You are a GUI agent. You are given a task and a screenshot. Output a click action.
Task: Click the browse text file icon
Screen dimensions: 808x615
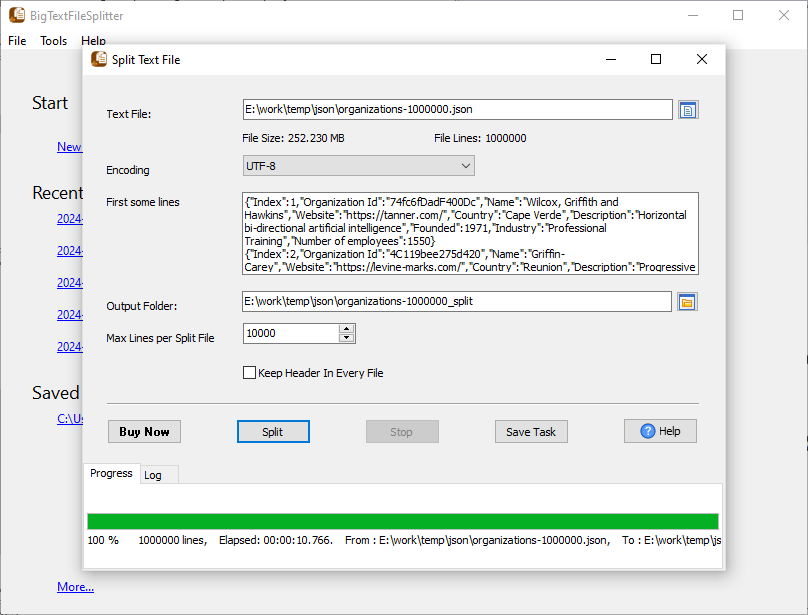(x=688, y=110)
